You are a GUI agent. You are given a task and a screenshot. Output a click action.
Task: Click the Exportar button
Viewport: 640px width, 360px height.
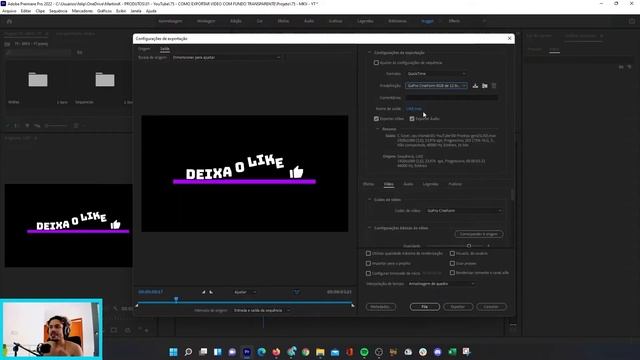(458, 307)
